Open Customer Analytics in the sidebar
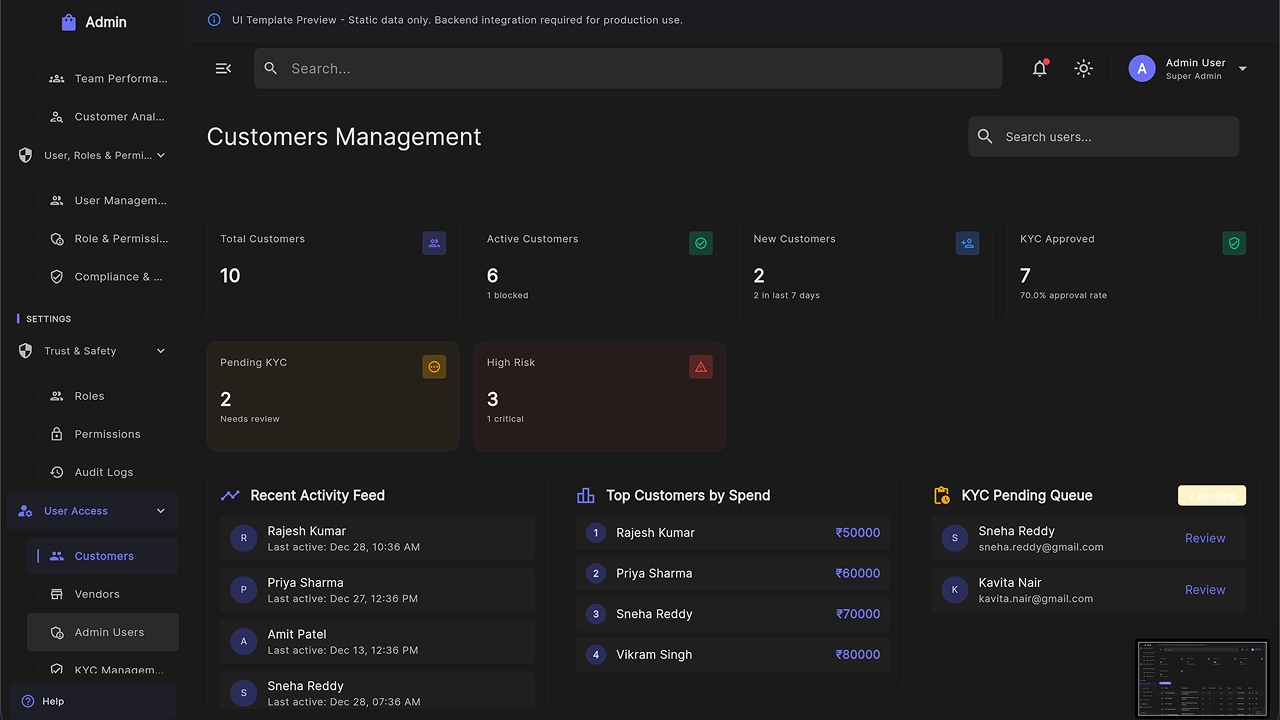1280x720 pixels. point(103,117)
